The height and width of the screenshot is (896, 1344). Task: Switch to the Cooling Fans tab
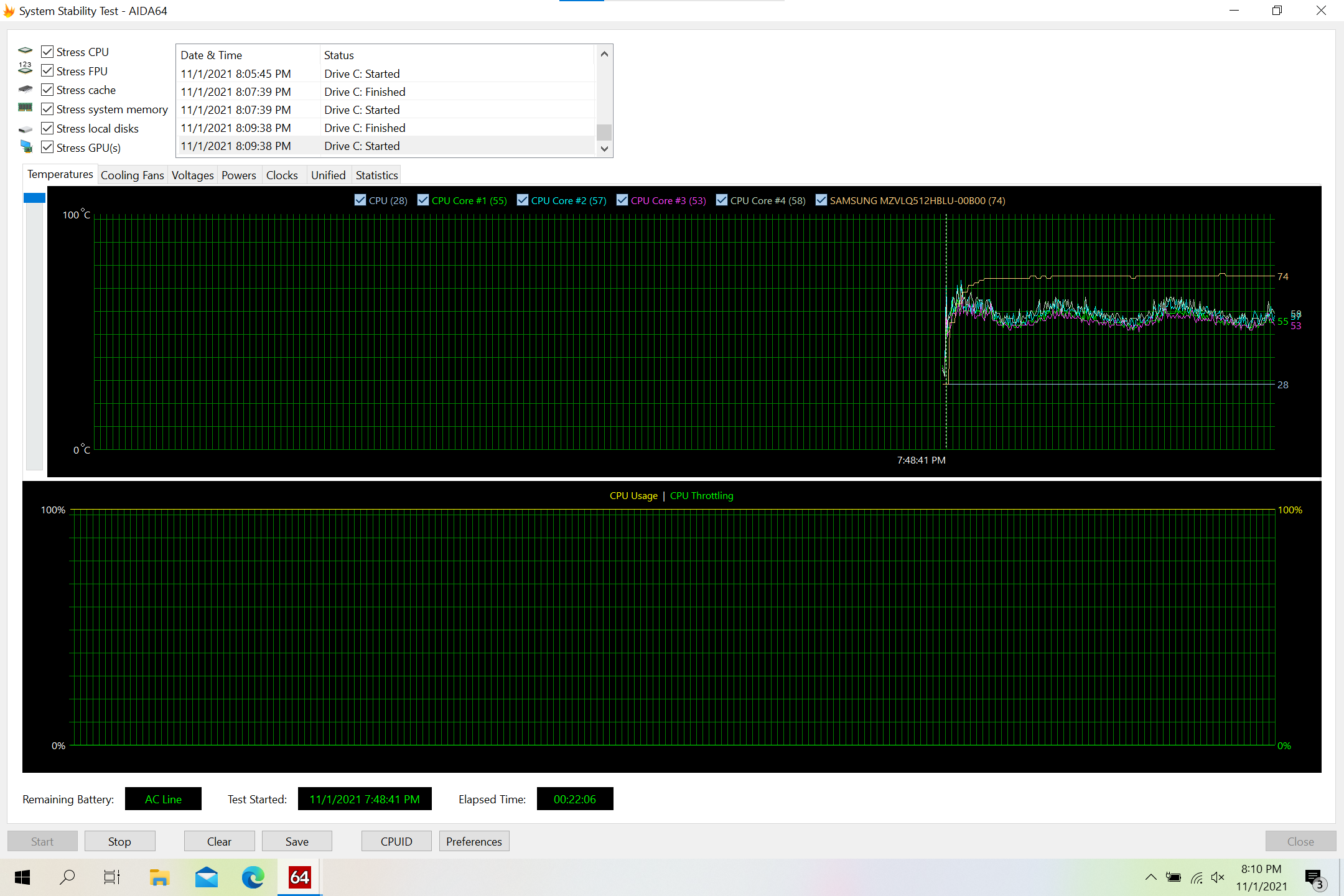[x=132, y=175]
